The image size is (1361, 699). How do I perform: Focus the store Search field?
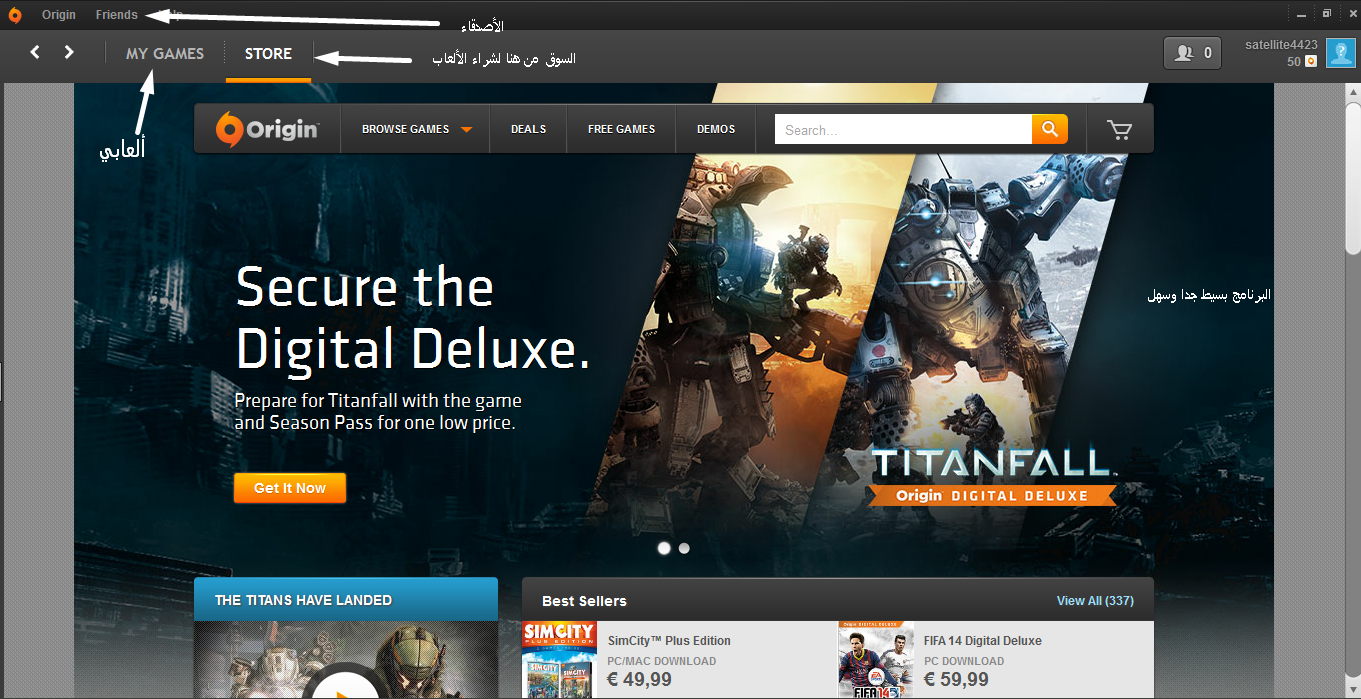(903, 129)
